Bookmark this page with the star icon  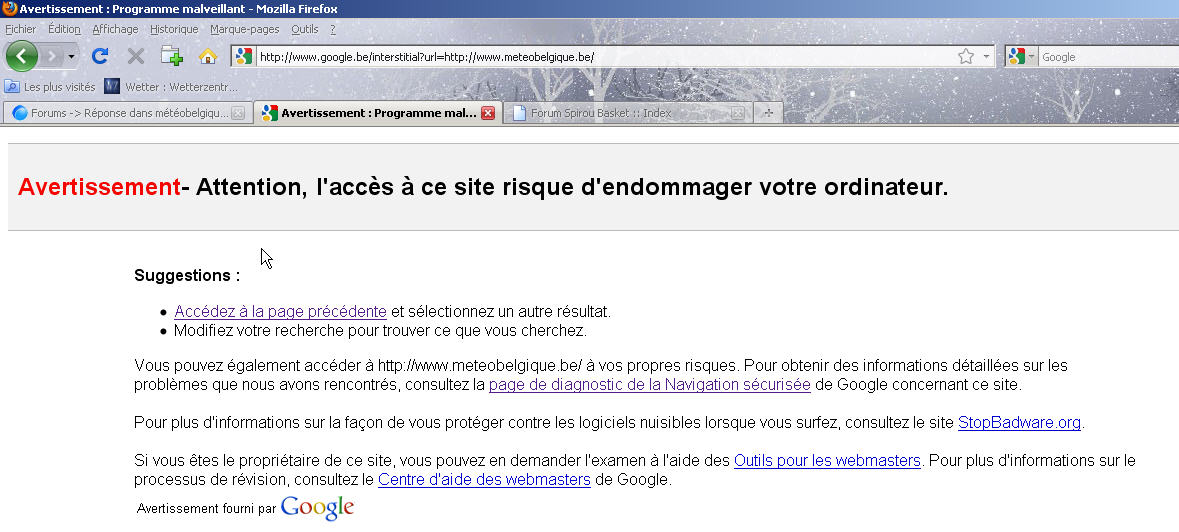tap(966, 56)
